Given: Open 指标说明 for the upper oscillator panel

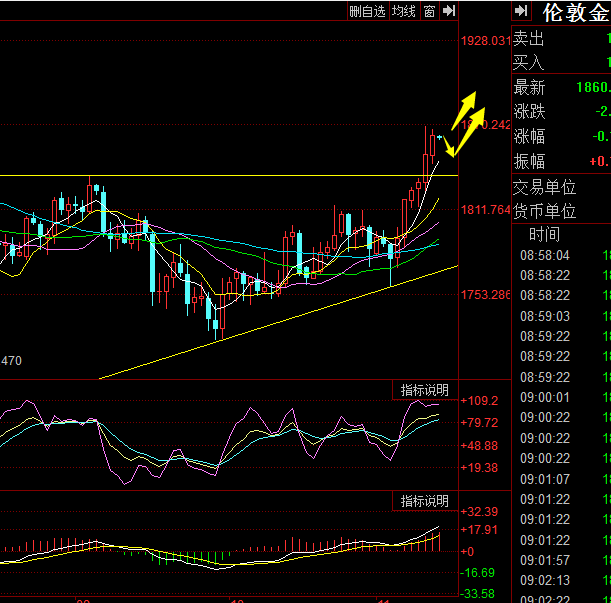Looking at the screenshot, I should tap(425, 390).
